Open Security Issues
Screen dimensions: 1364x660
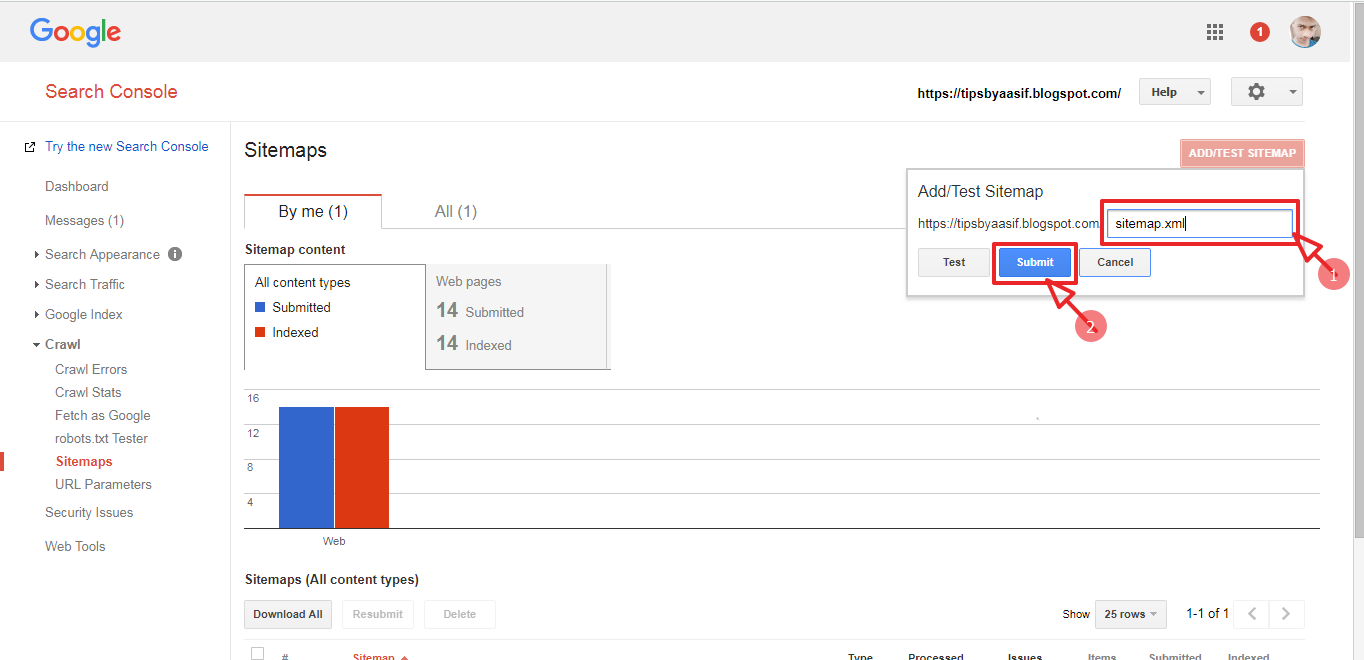point(89,512)
